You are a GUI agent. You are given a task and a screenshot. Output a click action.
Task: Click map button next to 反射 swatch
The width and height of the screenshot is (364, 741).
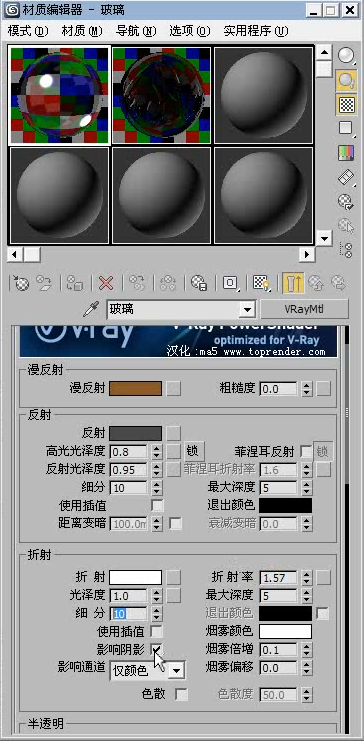(173, 433)
